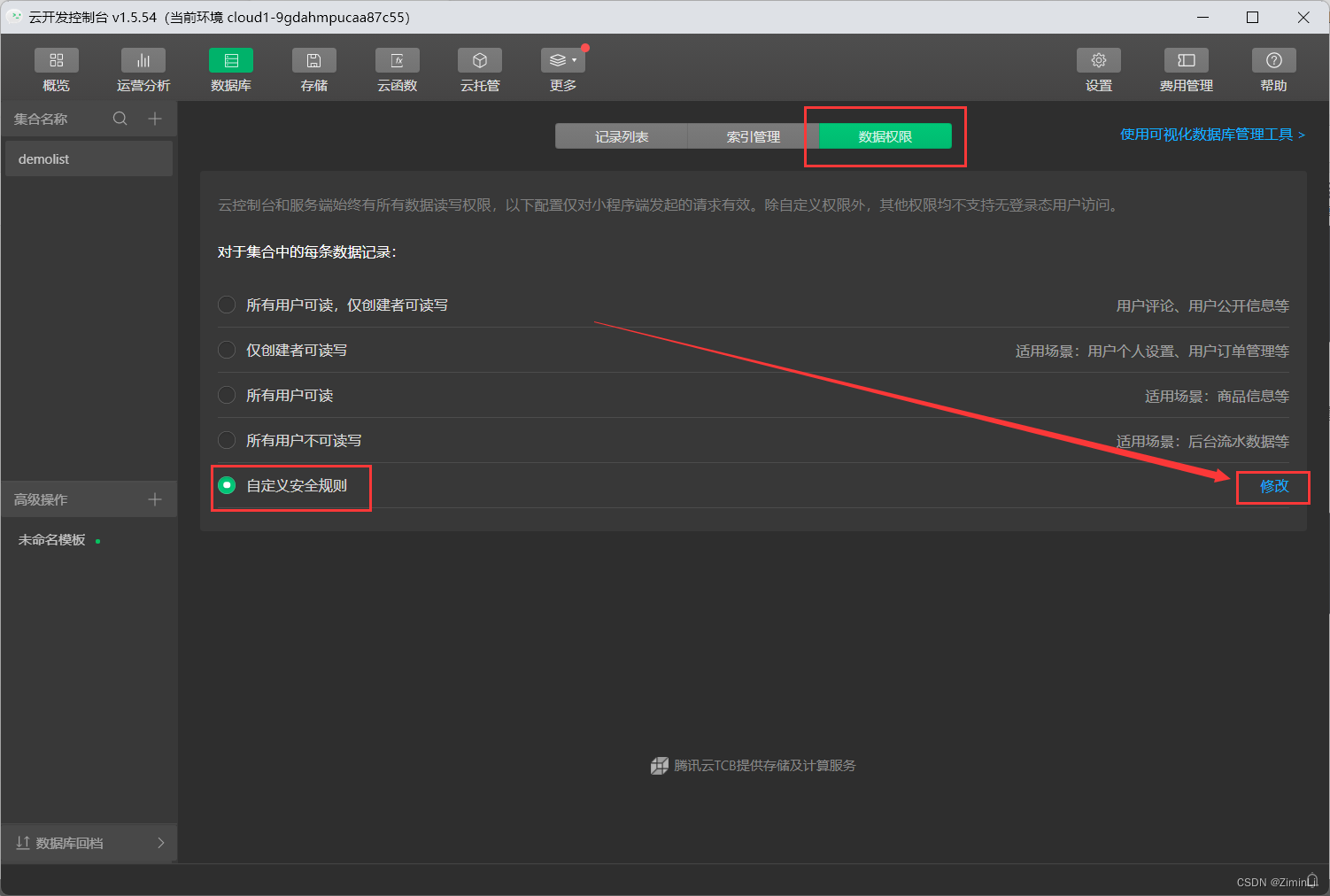The image size is (1330, 896).
Task: Select 自定义安全规则 radio option
Action: tap(227, 485)
